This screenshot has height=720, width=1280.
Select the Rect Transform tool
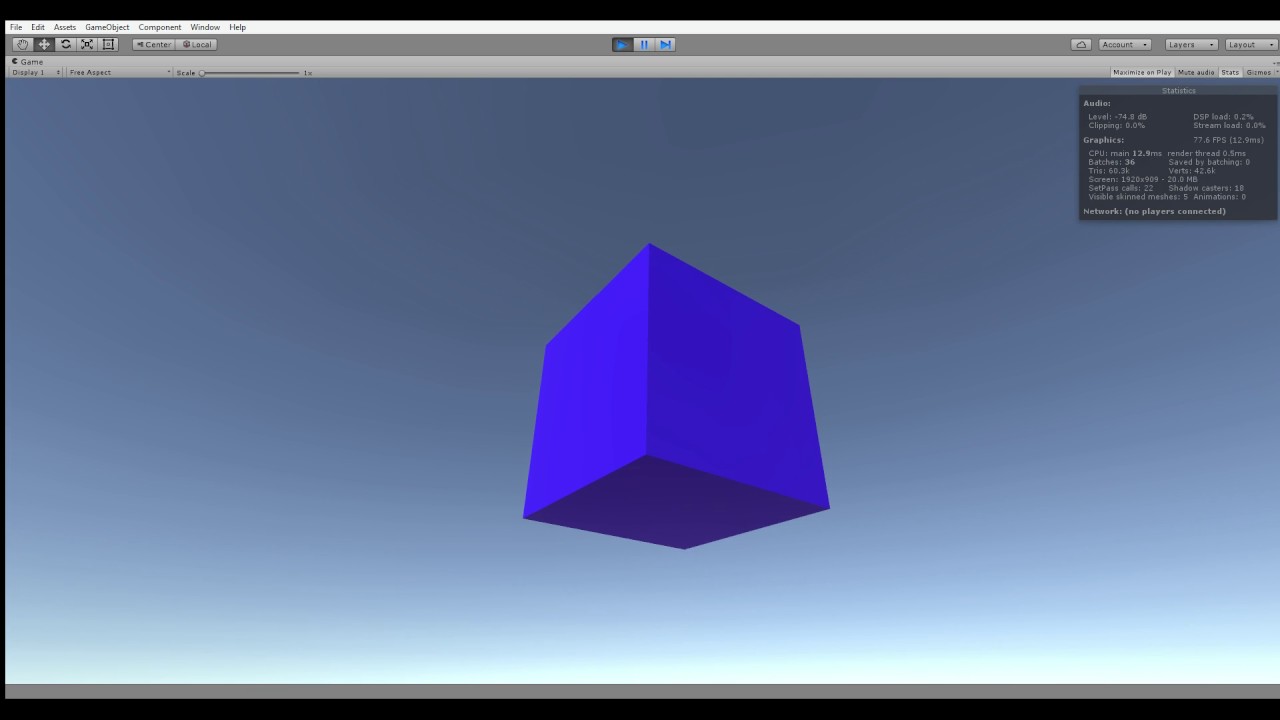tap(109, 44)
